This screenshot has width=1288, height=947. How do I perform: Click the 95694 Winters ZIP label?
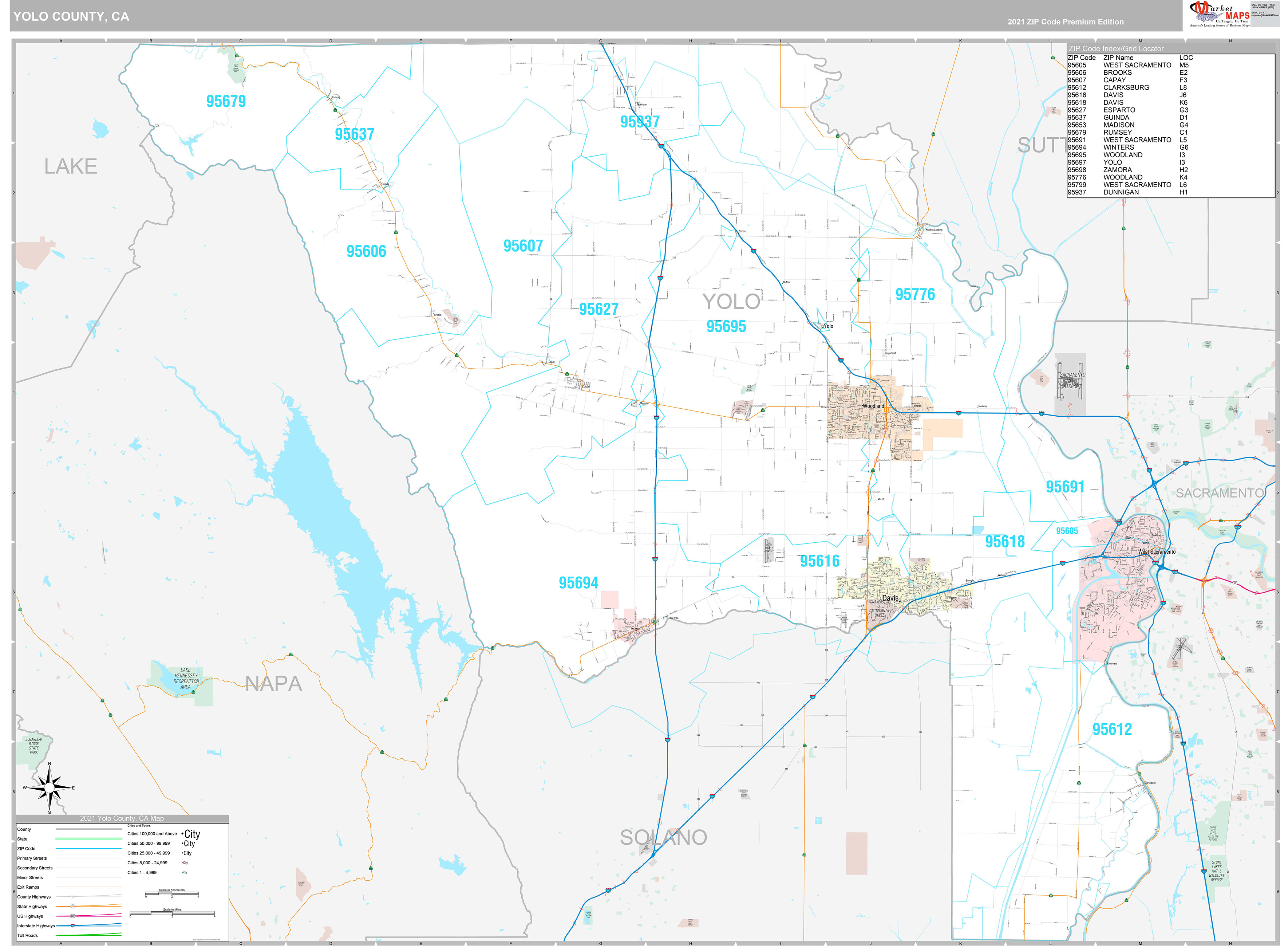tap(578, 583)
